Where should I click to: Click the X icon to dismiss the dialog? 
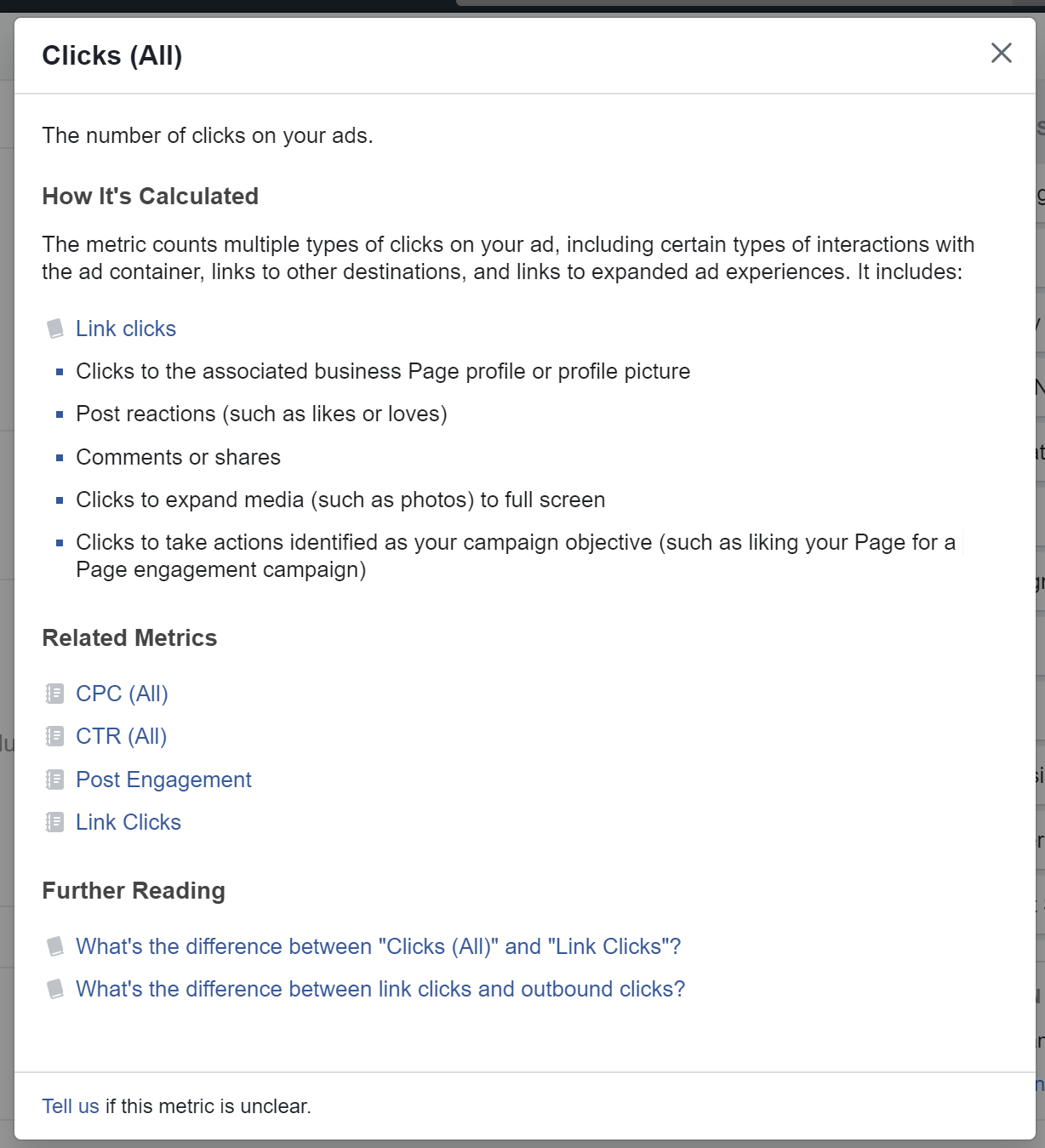[x=1002, y=53]
